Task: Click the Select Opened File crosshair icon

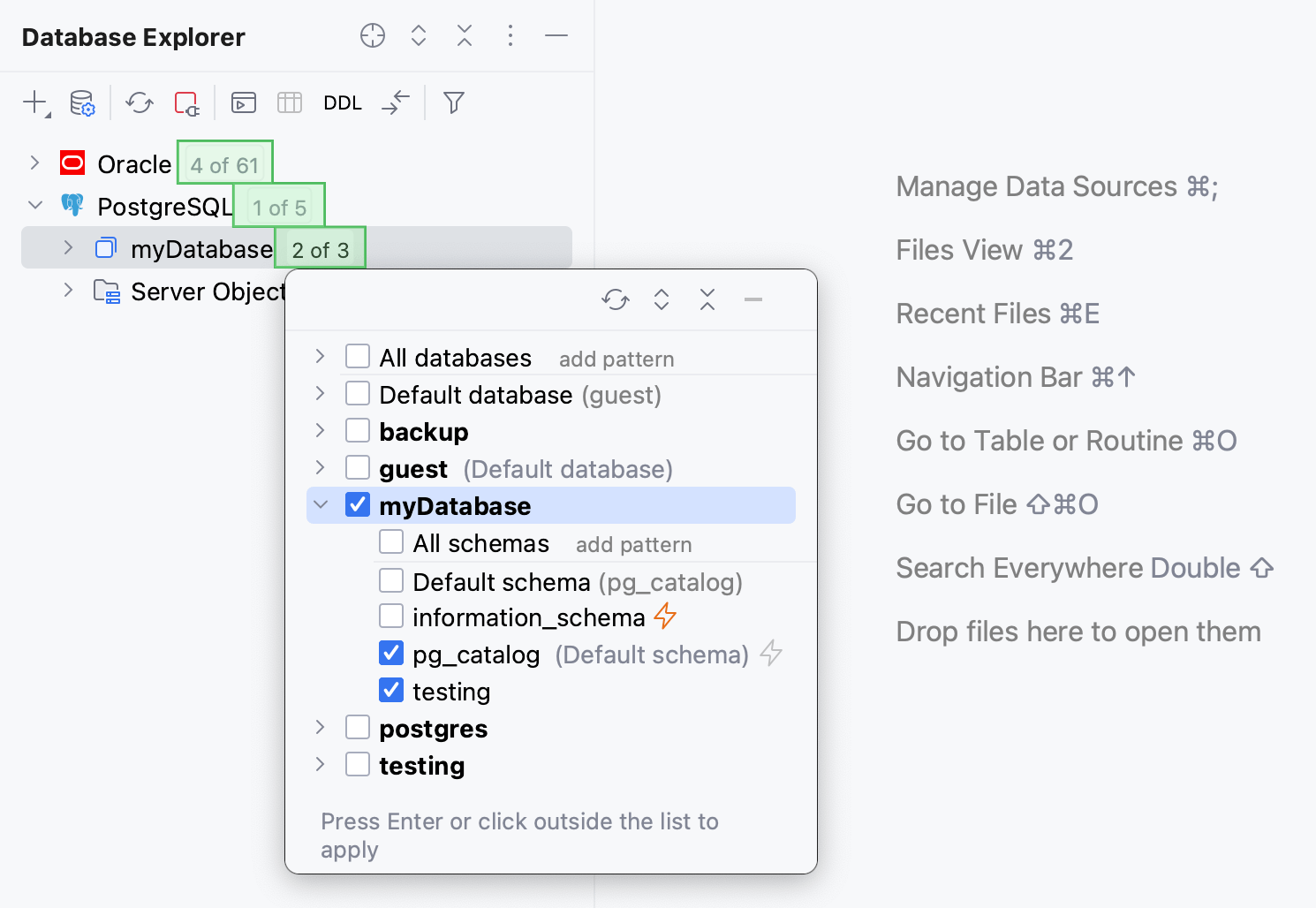Action: [373, 35]
